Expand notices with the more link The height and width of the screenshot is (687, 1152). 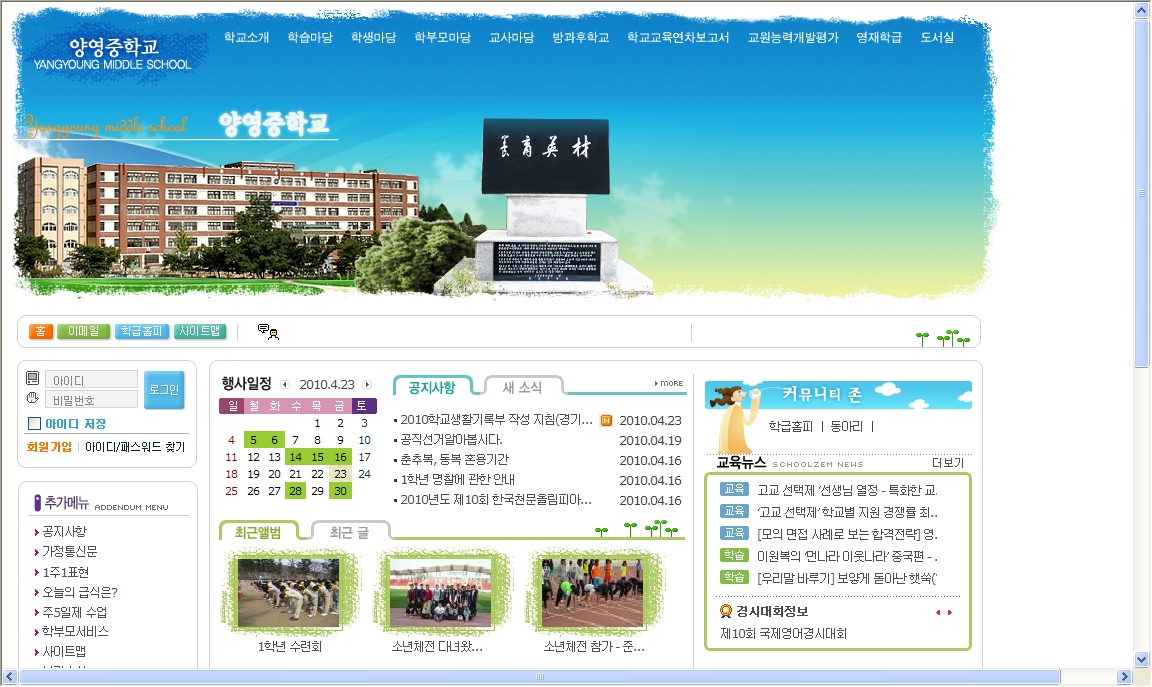(x=669, y=383)
